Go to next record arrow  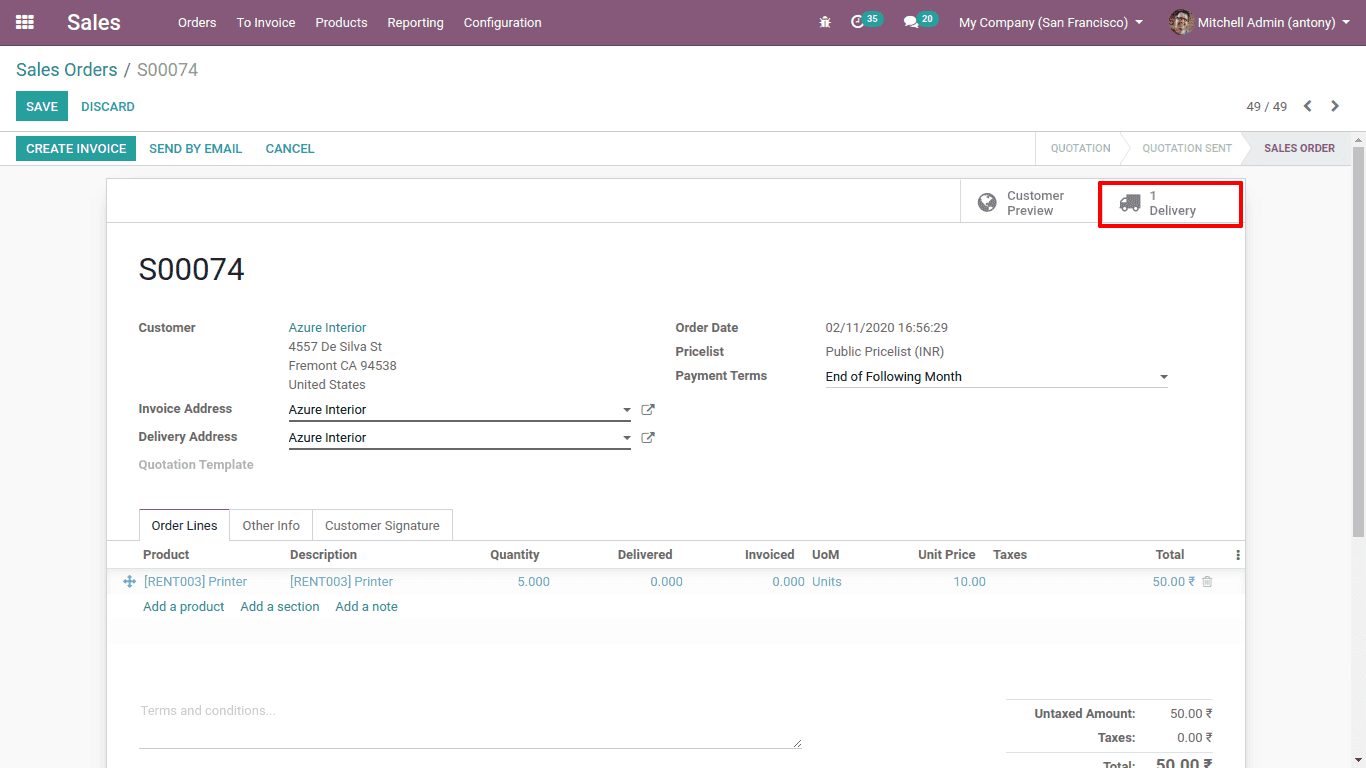click(x=1335, y=106)
